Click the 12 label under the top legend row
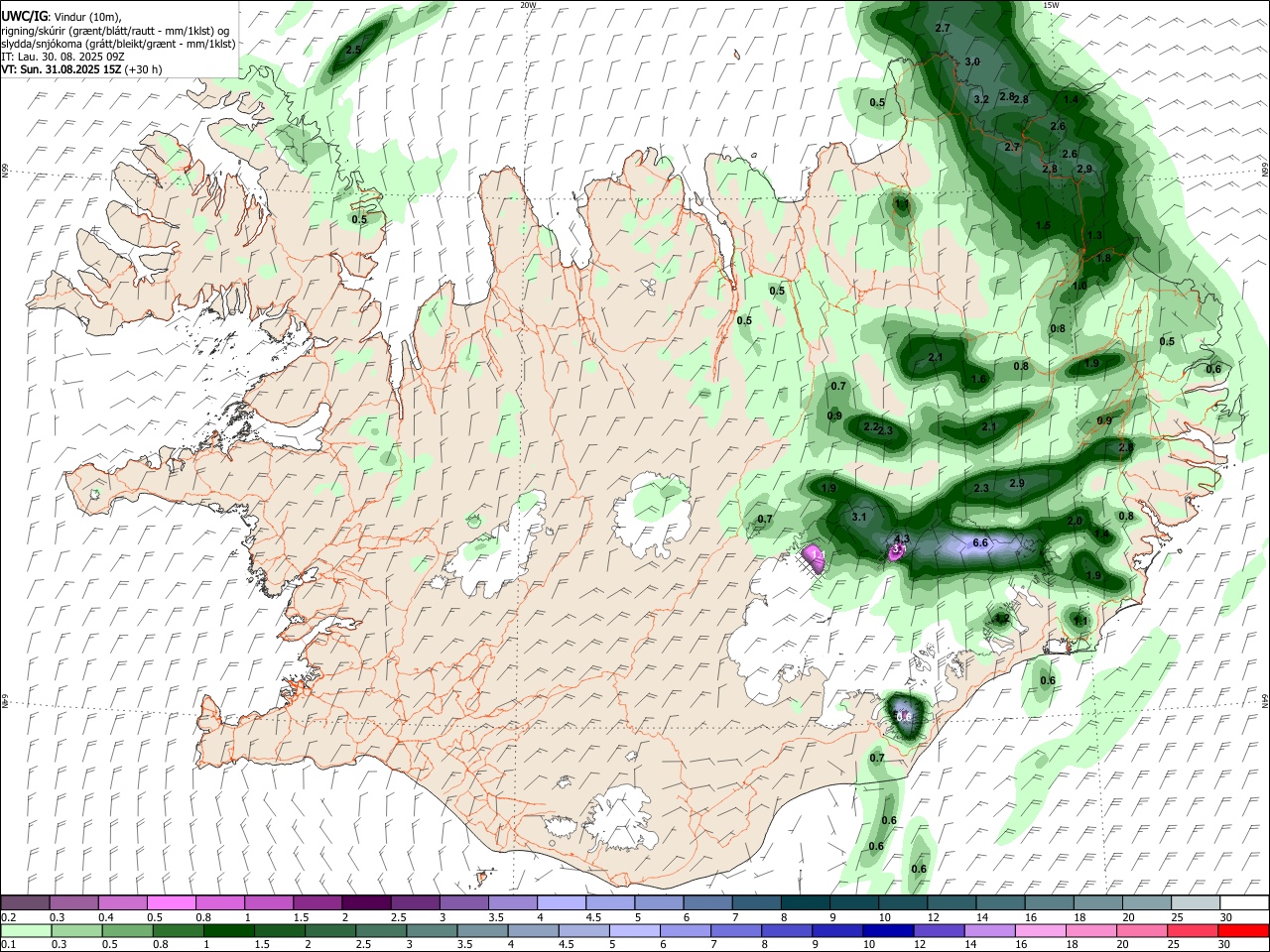This screenshot has width=1270, height=952. point(933,917)
